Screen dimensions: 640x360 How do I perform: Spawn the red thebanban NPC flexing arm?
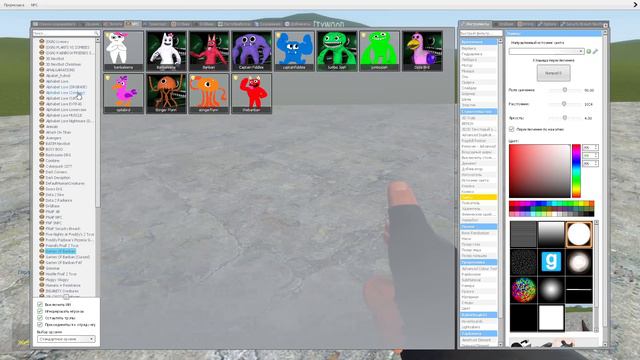coord(251,93)
